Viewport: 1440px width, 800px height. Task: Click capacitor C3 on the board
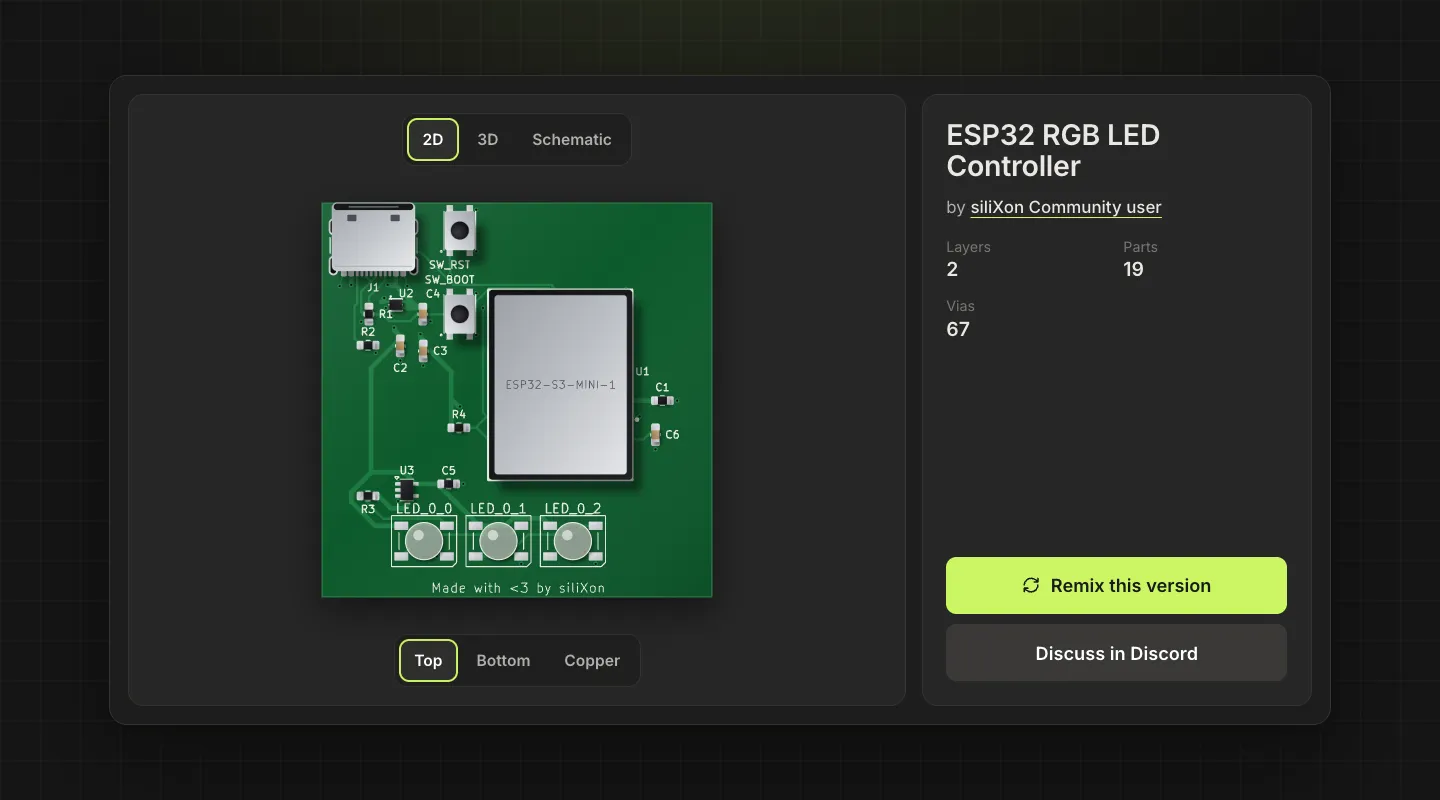pos(423,350)
